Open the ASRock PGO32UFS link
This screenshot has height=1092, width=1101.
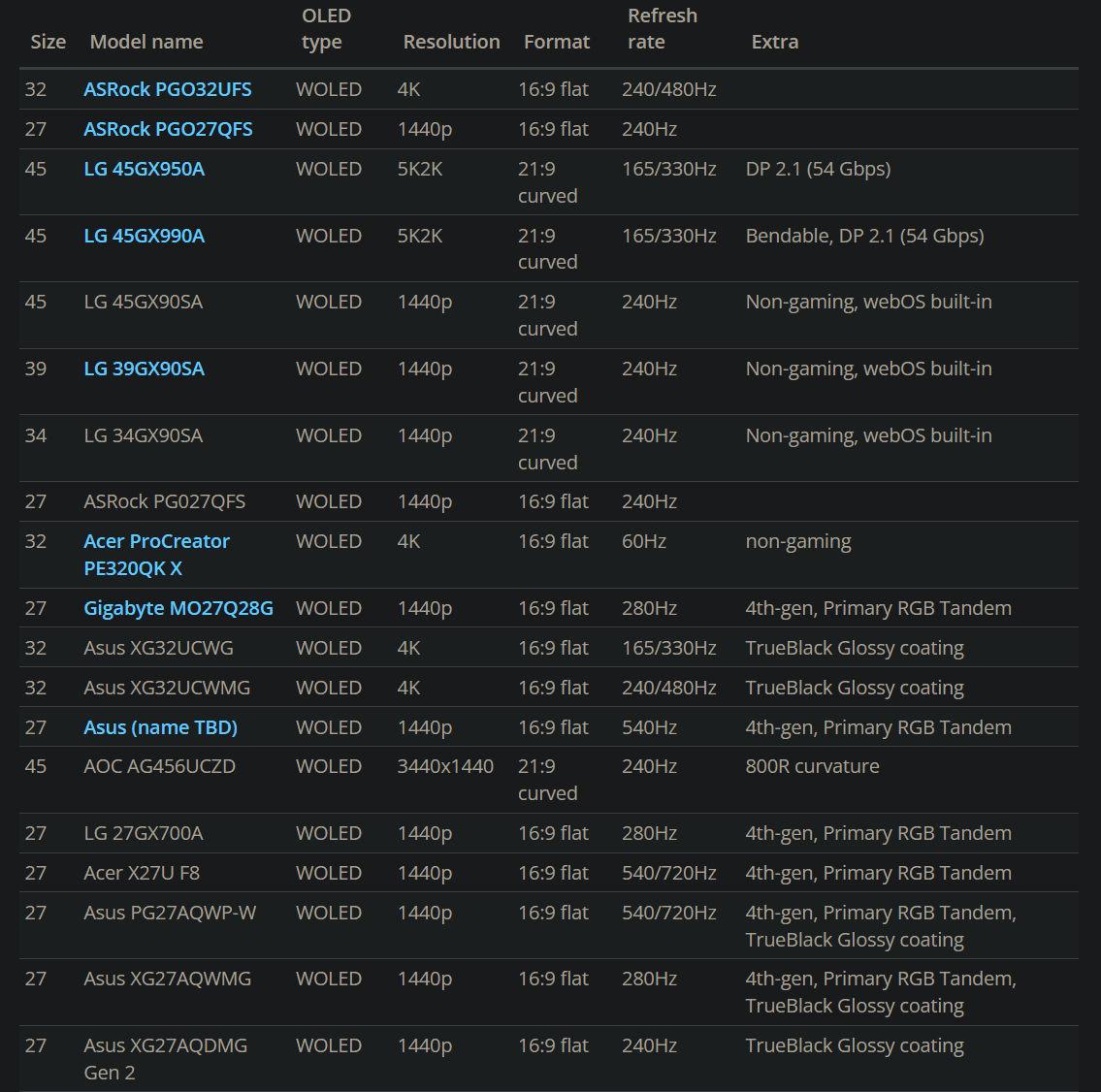[167, 89]
